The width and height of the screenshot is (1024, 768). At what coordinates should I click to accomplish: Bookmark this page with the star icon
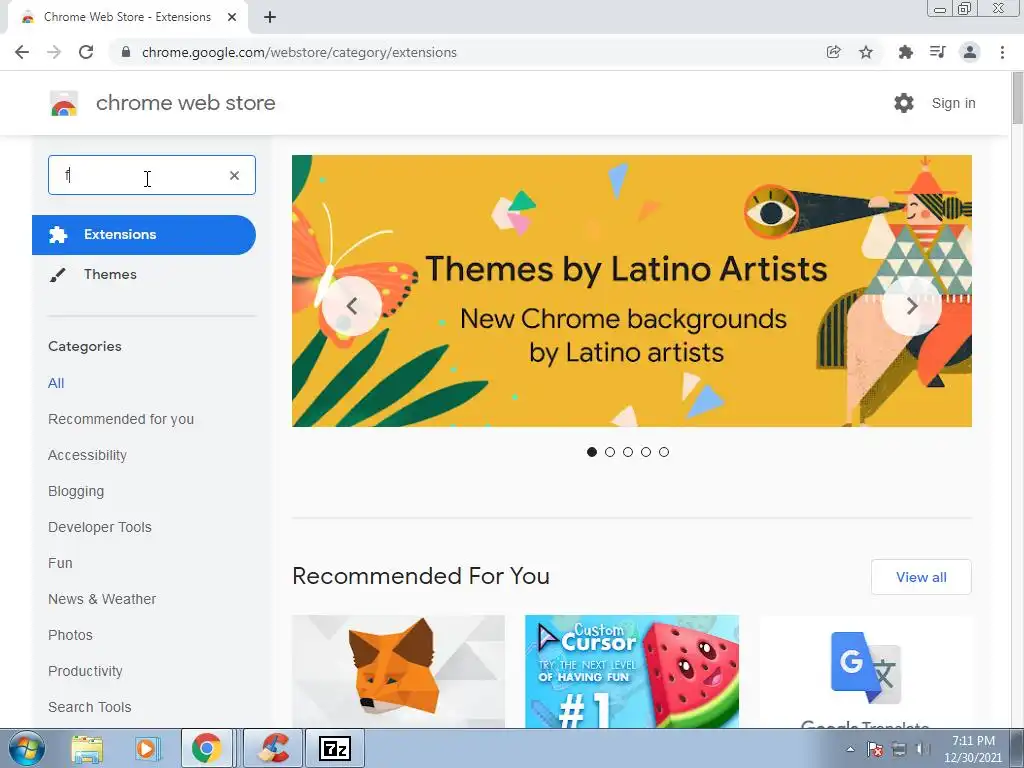click(x=866, y=52)
